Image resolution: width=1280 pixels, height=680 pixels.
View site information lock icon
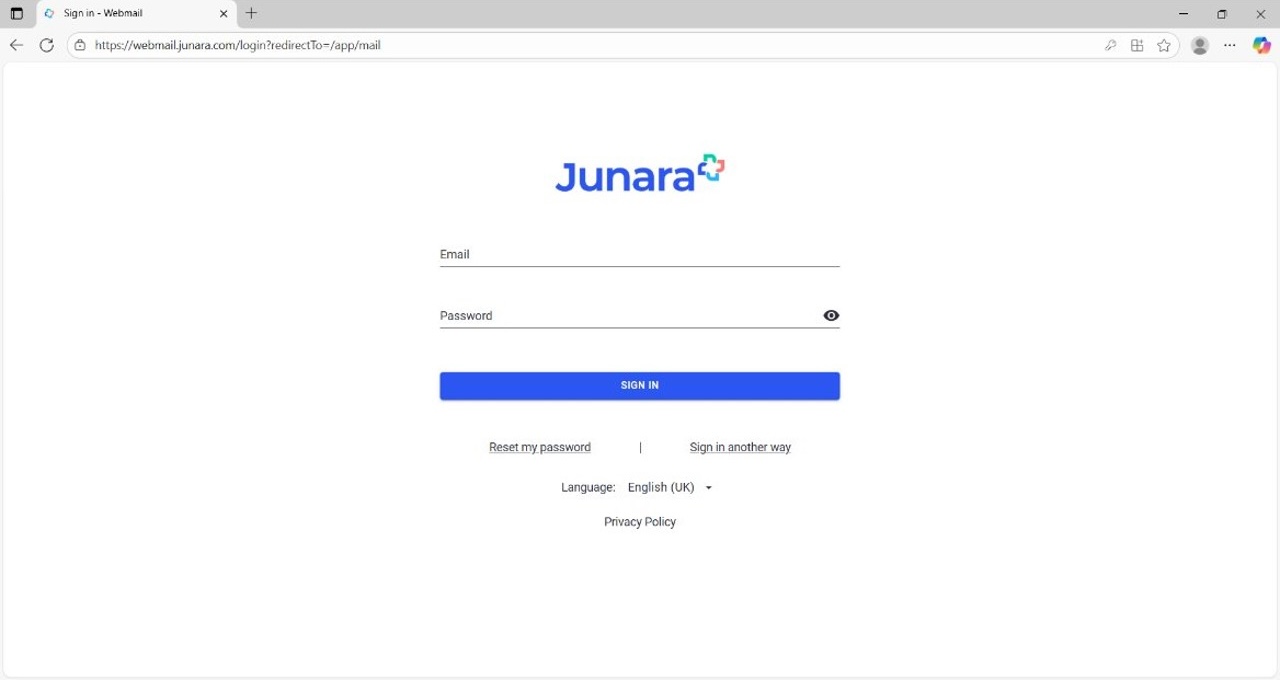pos(80,45)
